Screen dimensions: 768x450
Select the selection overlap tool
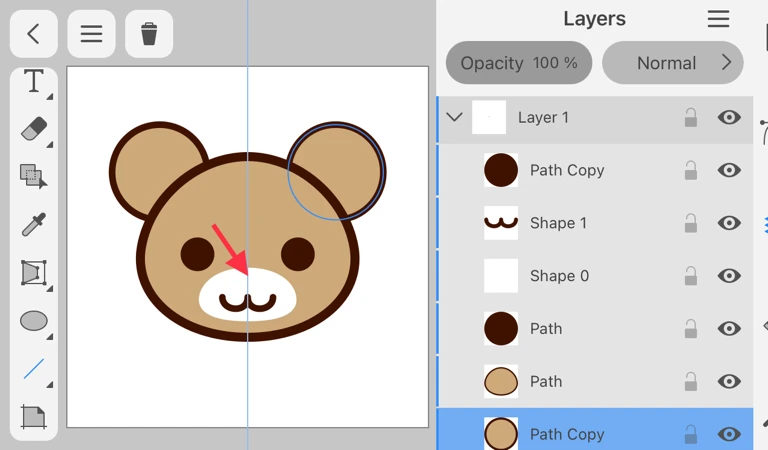point(33,176)
